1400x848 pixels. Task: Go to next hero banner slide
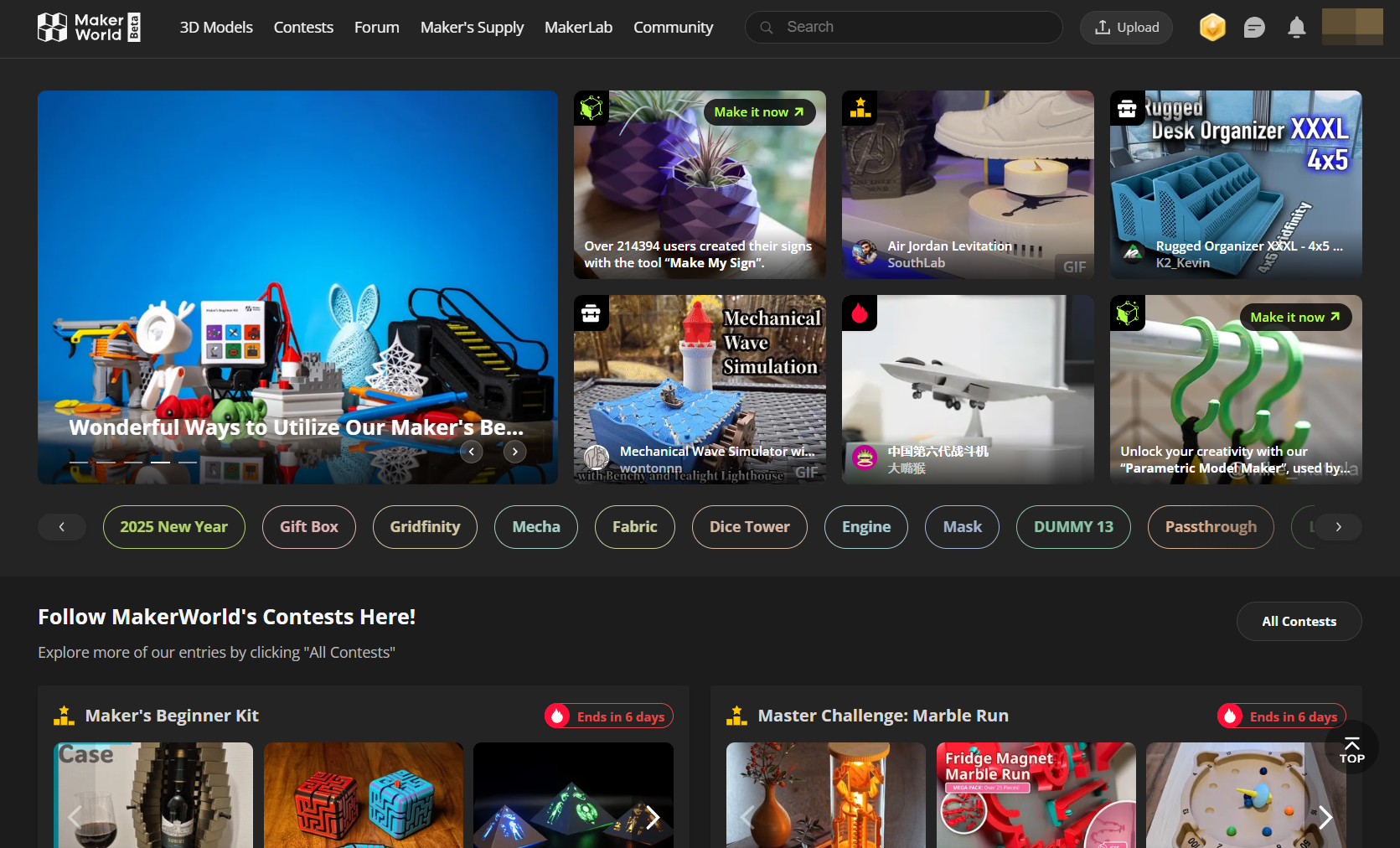tap(515, 452)
